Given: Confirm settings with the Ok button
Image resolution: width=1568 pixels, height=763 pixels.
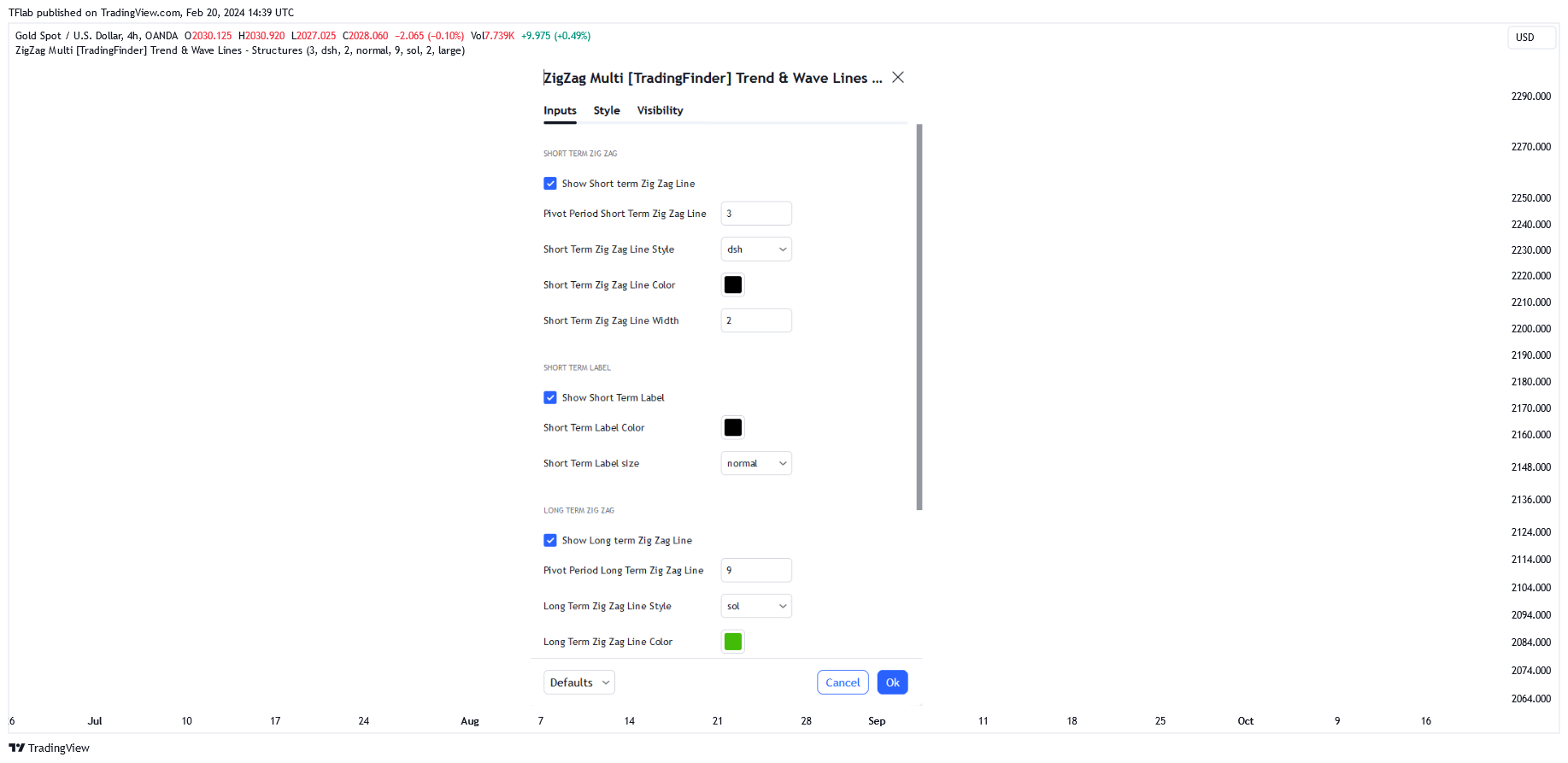Looking at the screenshot, I should coord(892,683).
